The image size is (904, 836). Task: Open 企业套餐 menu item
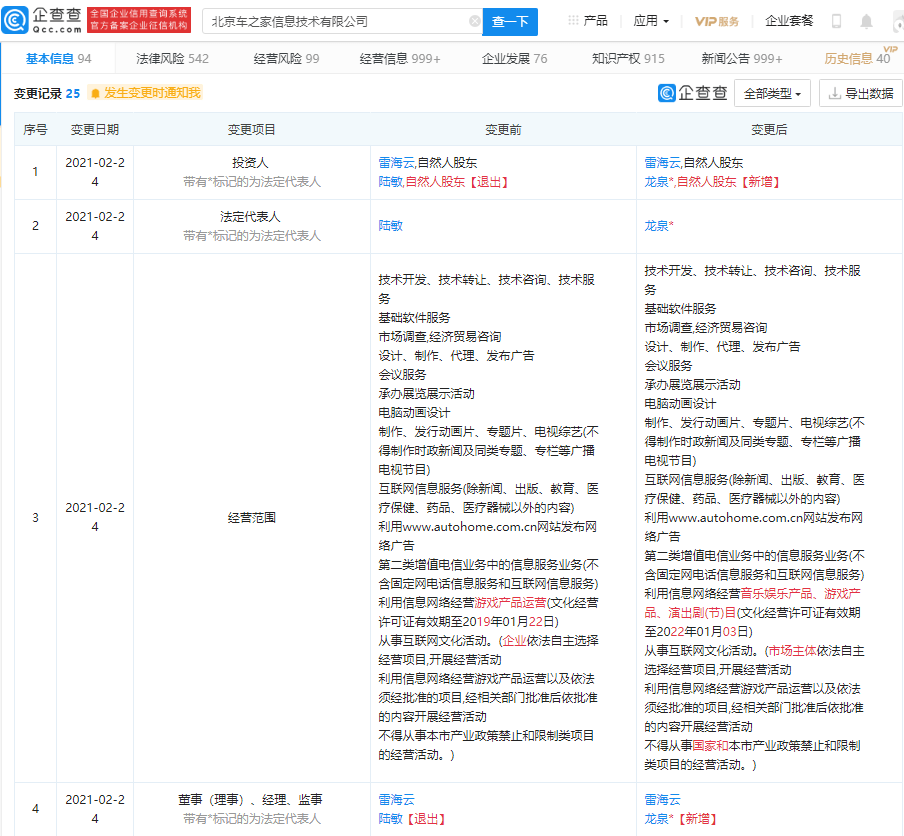pos(789,21)
